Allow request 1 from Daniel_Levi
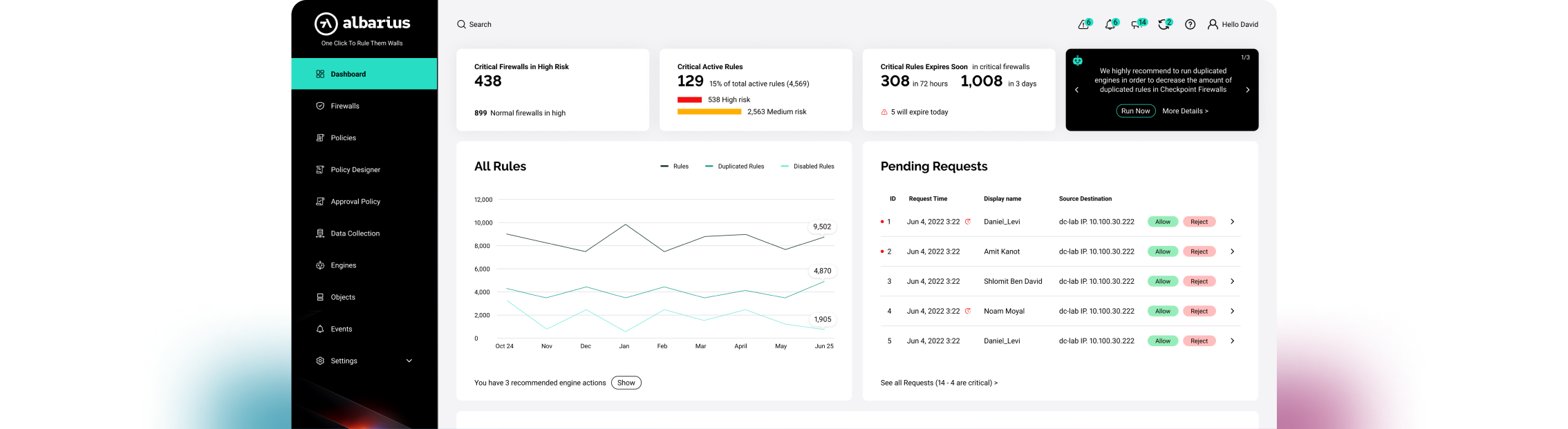 (1163, 222)
